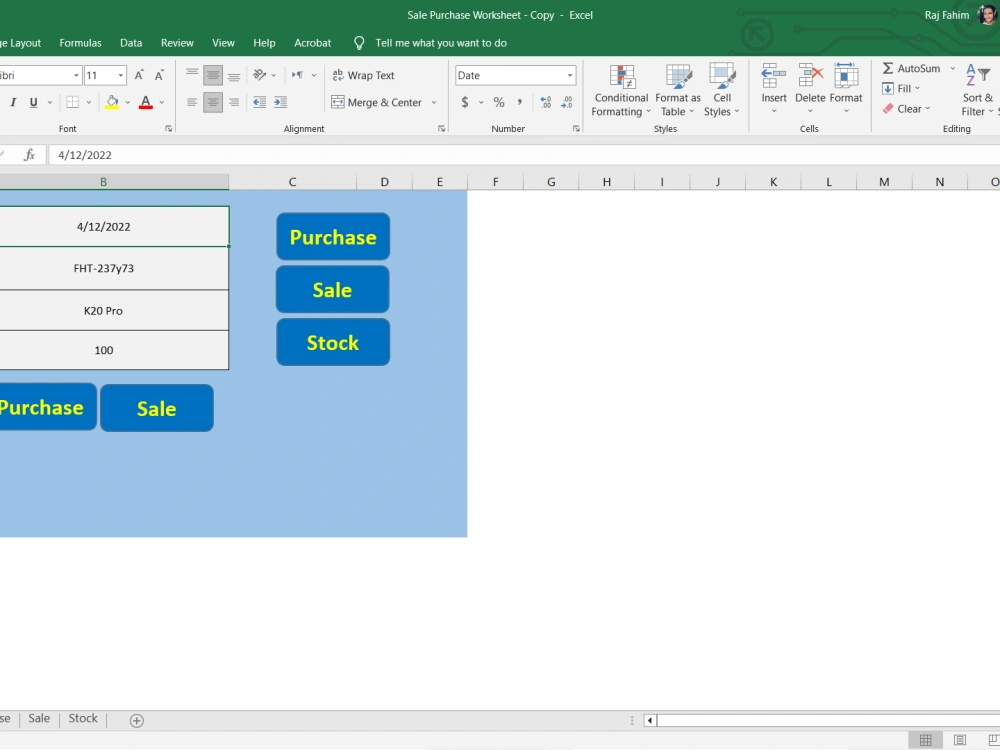1000x750 pixels.
Task: Apply the red font color A
Action: click(145, 102)
